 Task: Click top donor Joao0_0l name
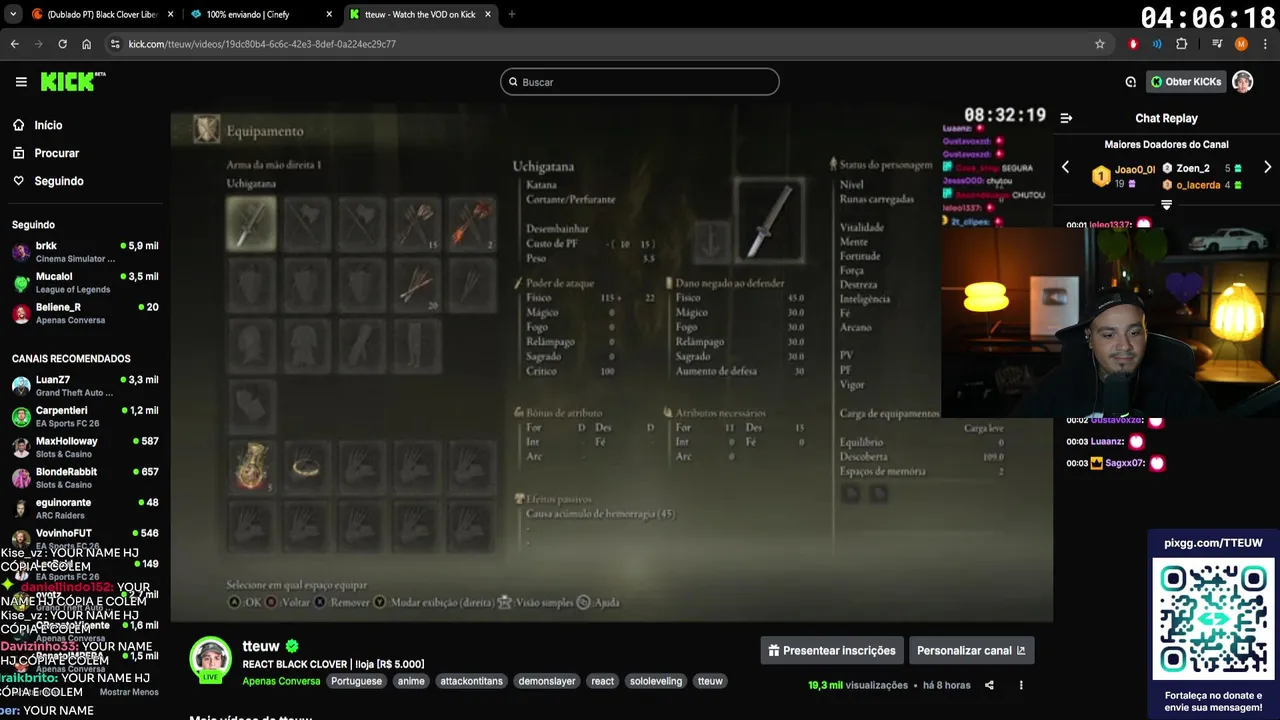[1135, 170]
